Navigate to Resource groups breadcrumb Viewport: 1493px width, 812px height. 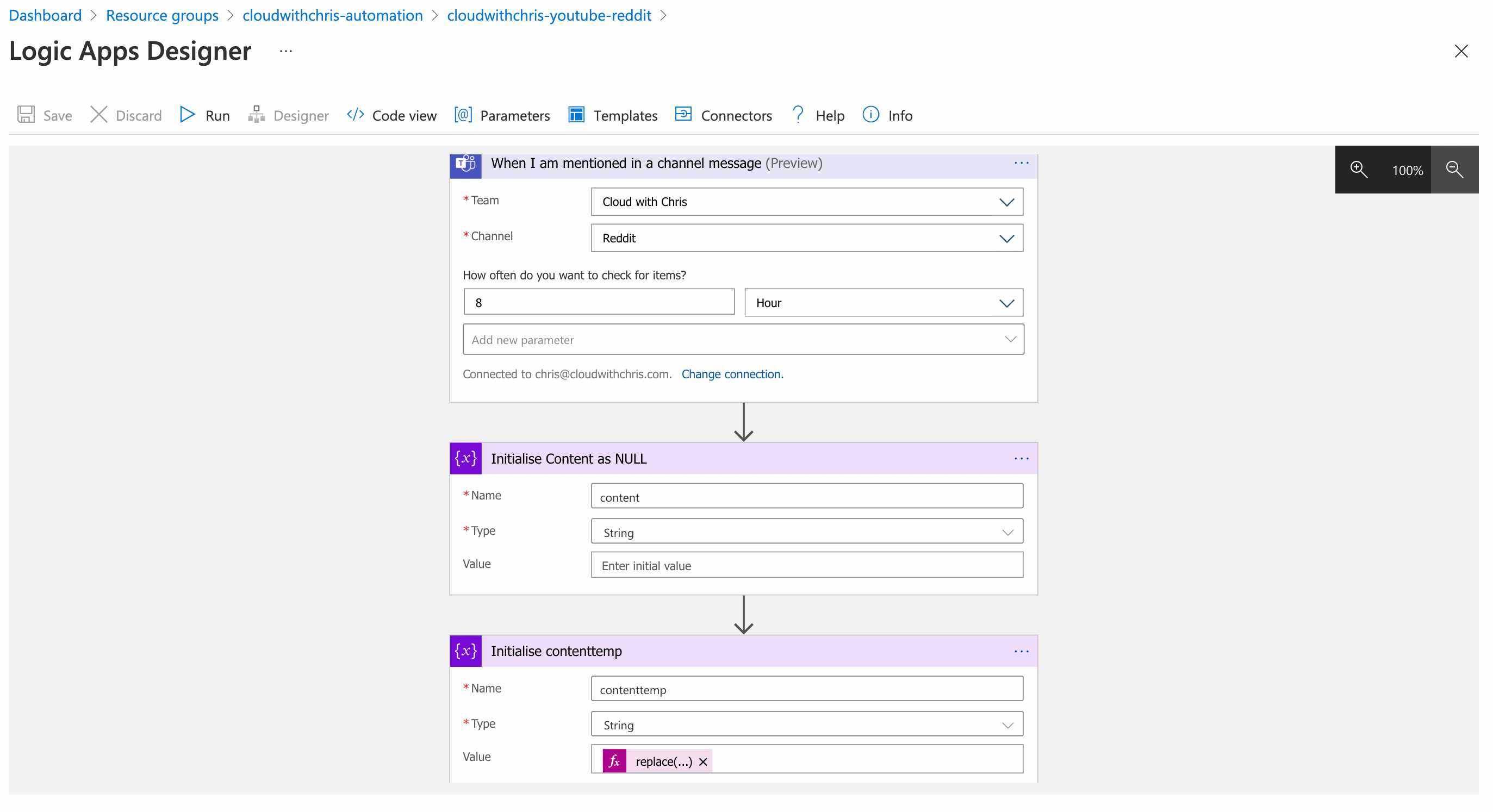(x=161, y=15)
